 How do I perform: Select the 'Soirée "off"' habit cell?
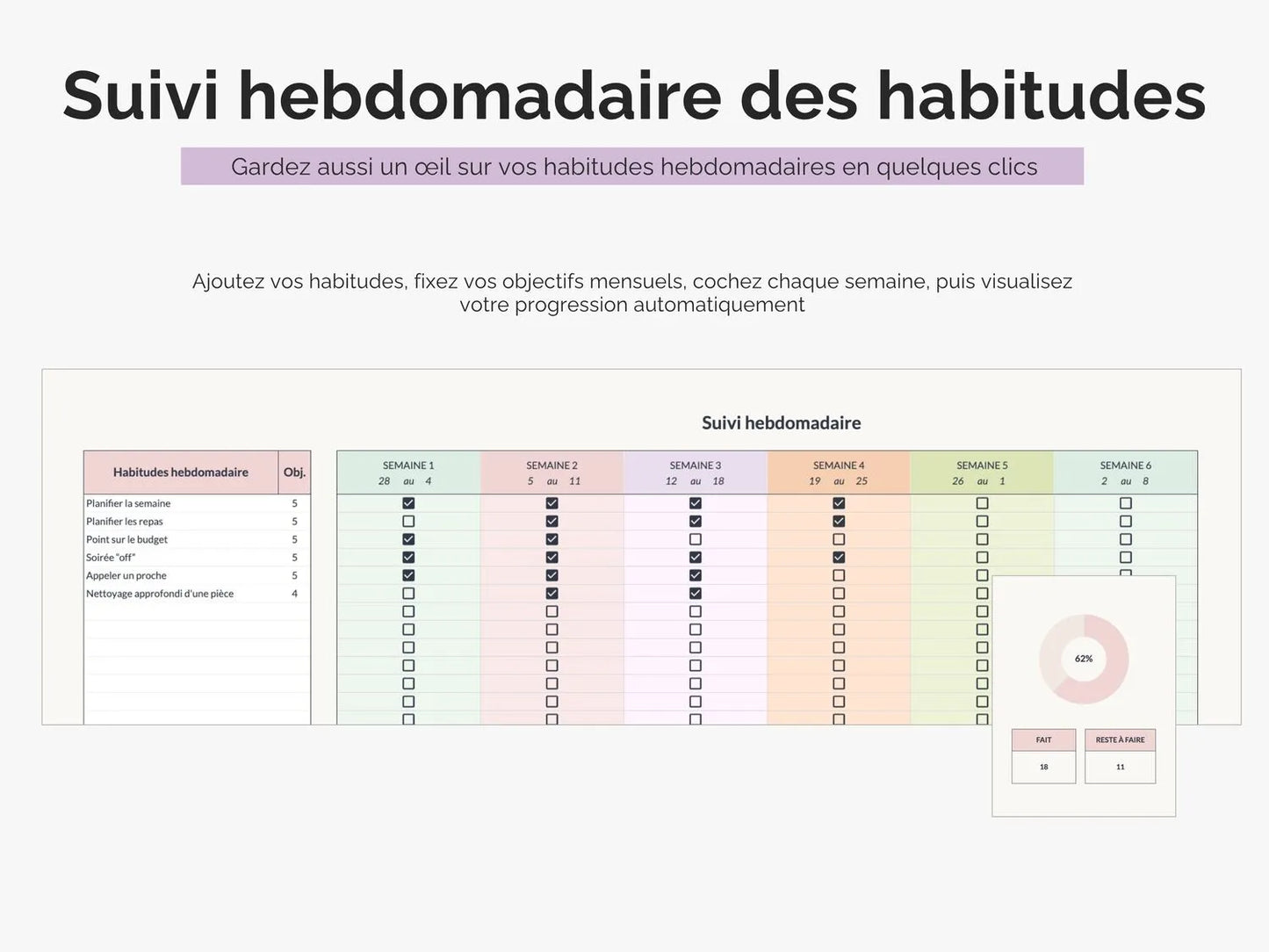(x=181, y=558)
